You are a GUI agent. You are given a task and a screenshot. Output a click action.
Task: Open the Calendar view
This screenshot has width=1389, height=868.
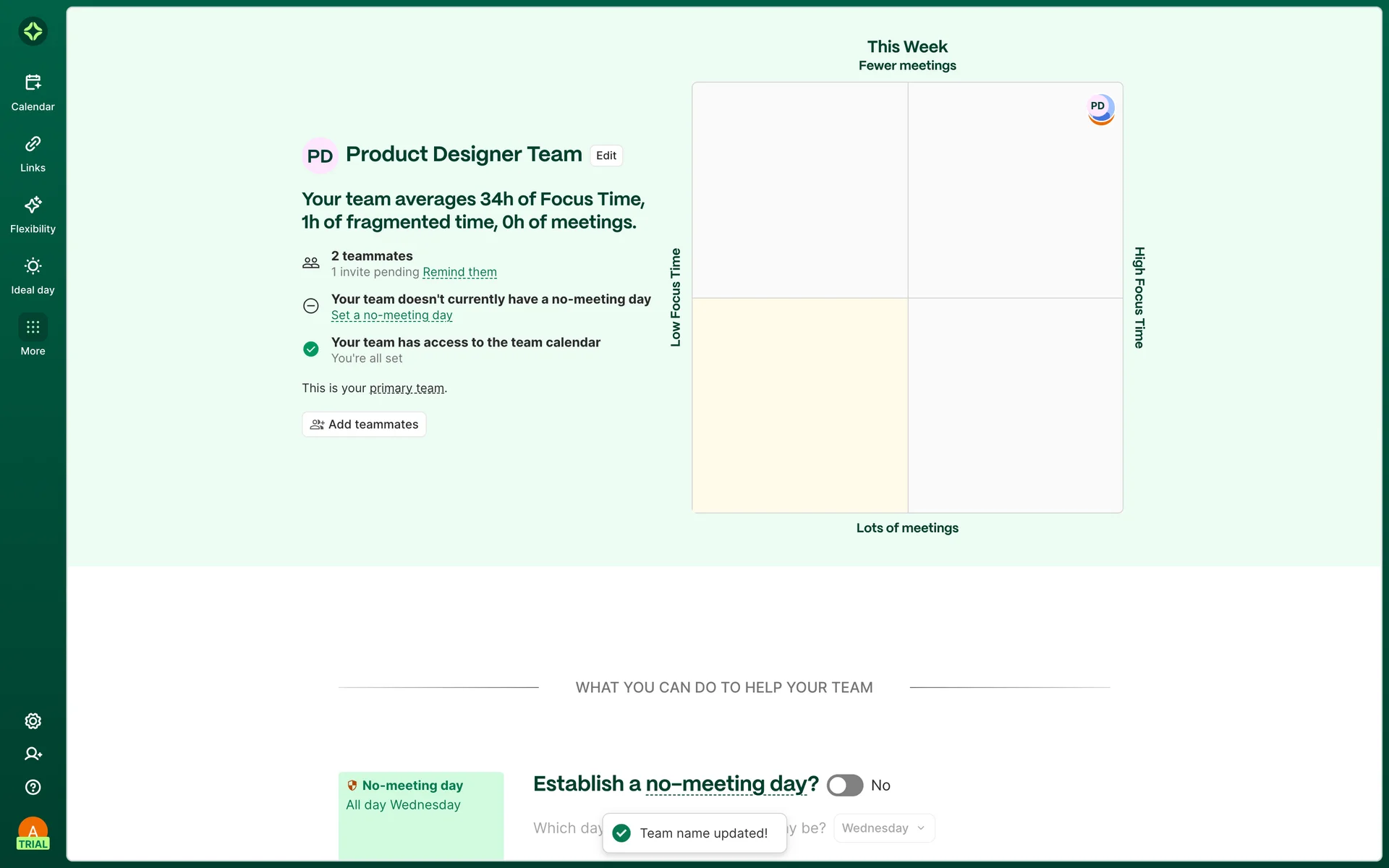click(x=33, y=92)
